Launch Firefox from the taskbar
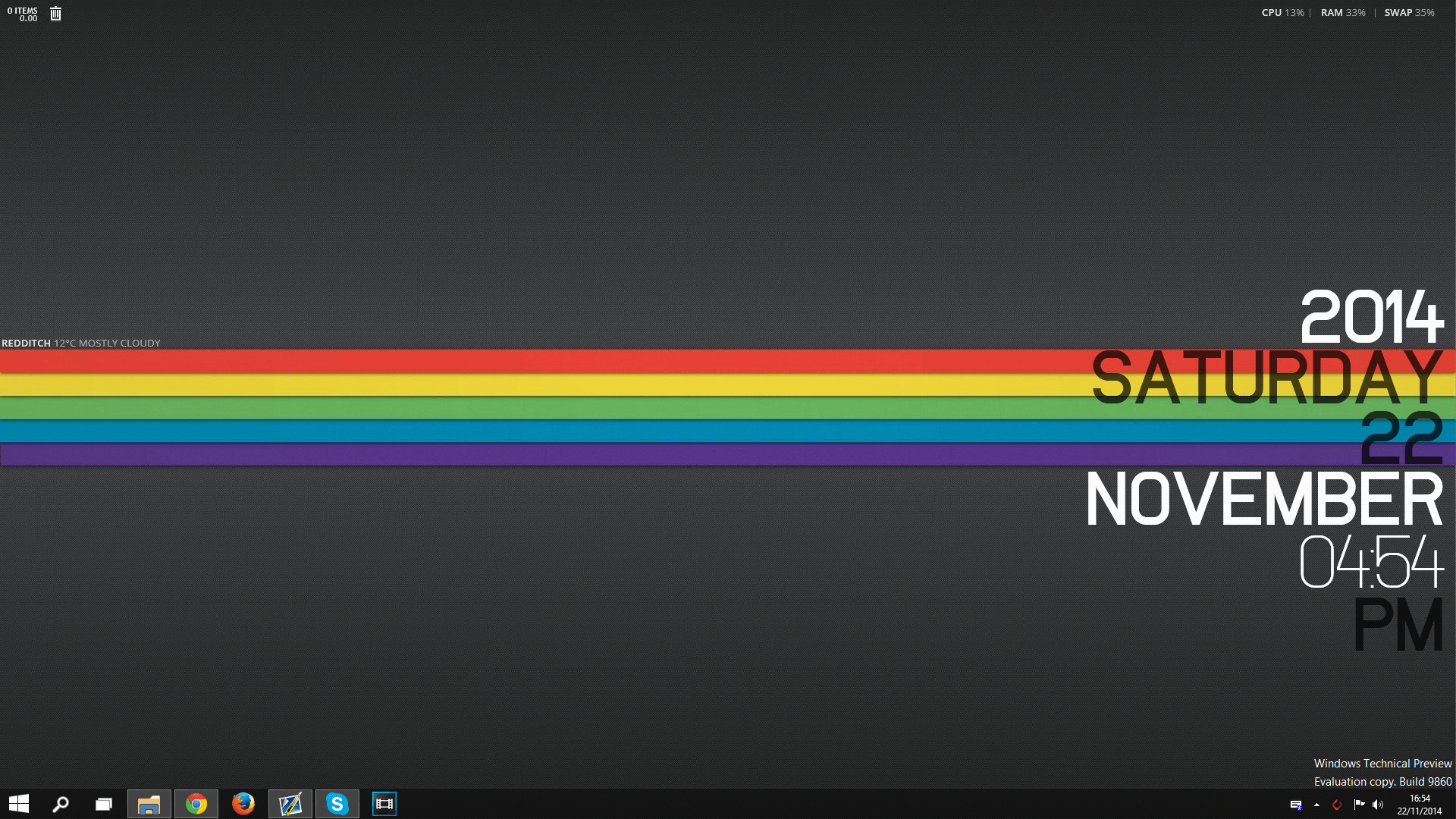 click(x=243, y=804)
